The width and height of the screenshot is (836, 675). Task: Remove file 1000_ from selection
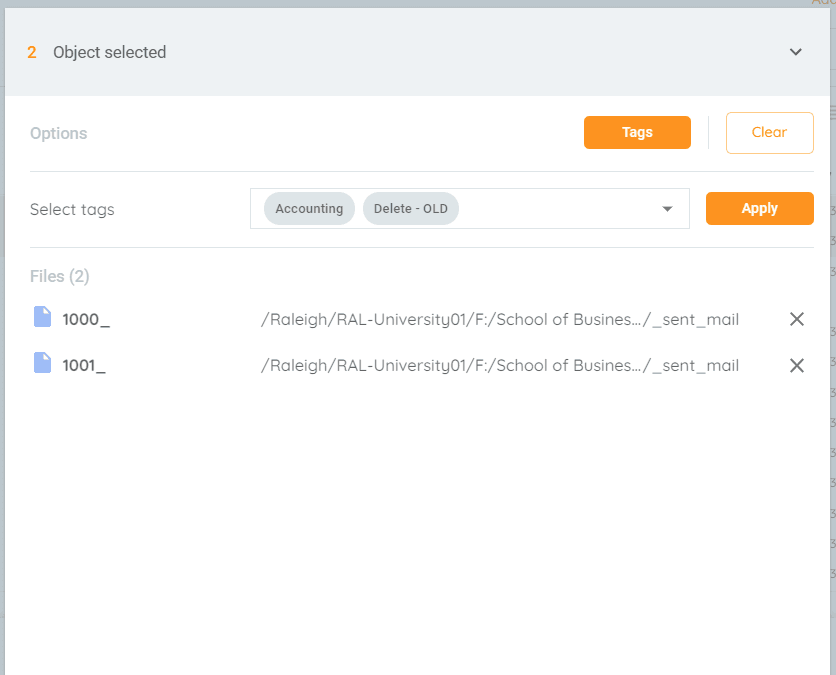(x=797, y=319)
